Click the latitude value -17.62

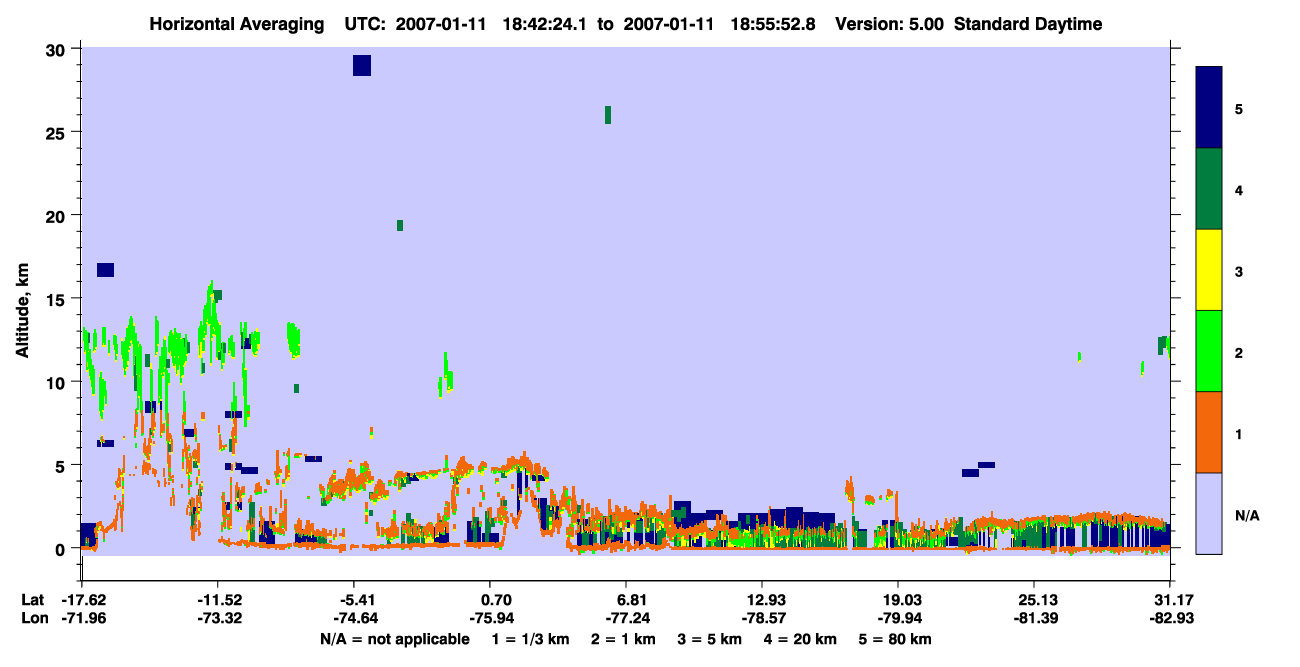point(83,600)
